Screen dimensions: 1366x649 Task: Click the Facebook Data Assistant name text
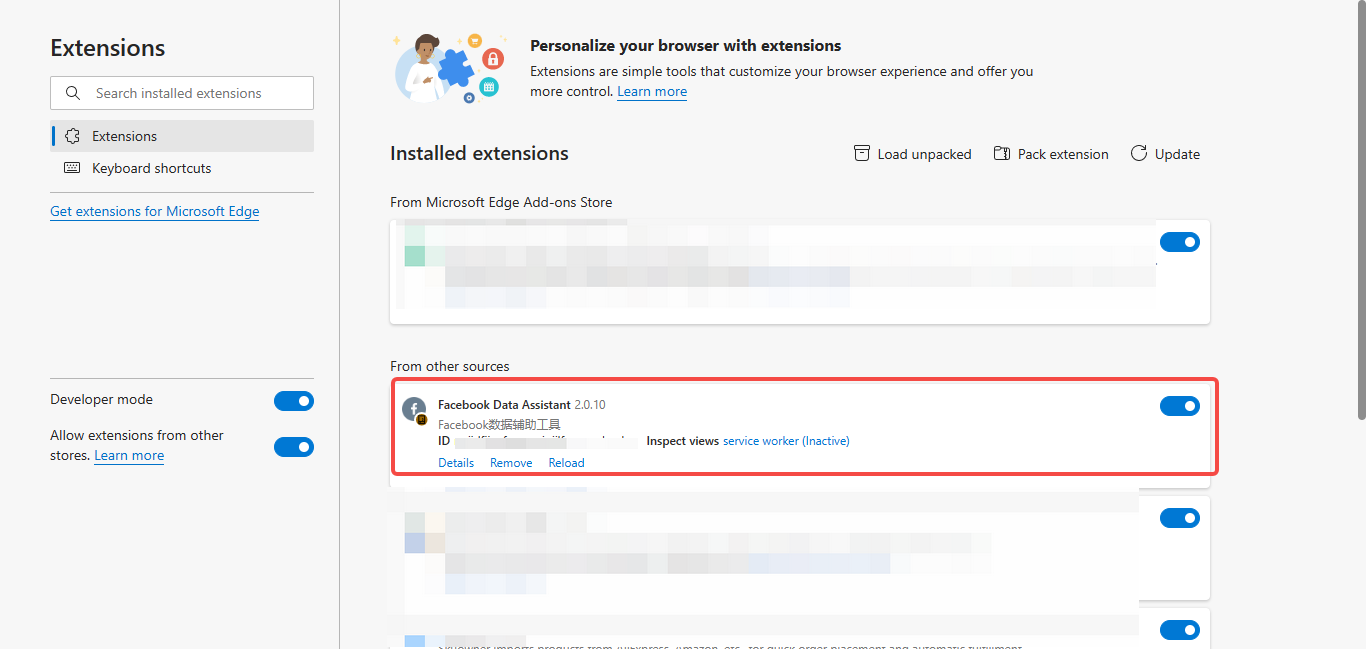point(504,405)
